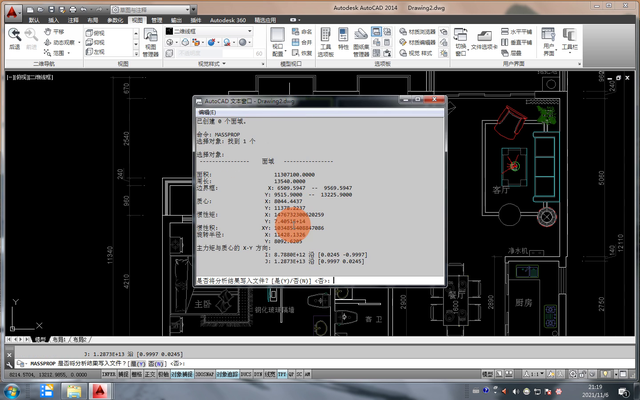
Task: Switch to the 注释 (Annotate) ribbon tab
Action: (73, 20)
